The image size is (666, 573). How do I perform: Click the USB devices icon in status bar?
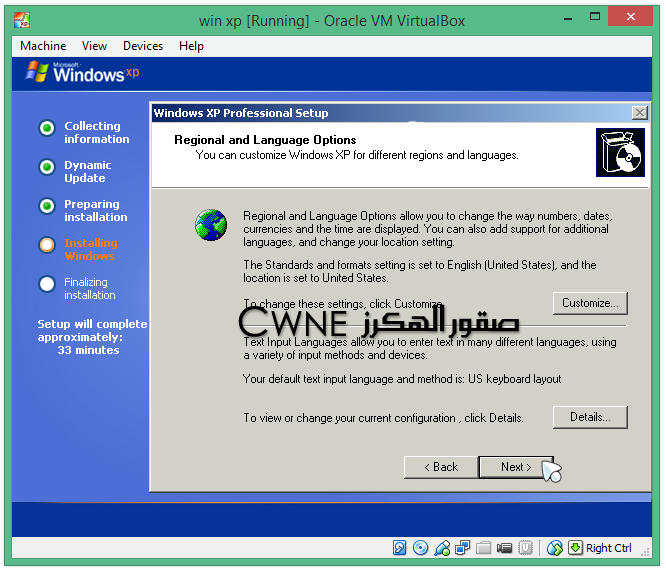pos(442,548)
